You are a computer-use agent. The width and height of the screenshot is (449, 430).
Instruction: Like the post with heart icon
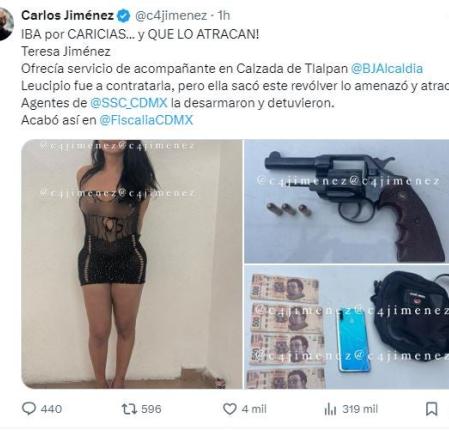(x=230, y=409)
